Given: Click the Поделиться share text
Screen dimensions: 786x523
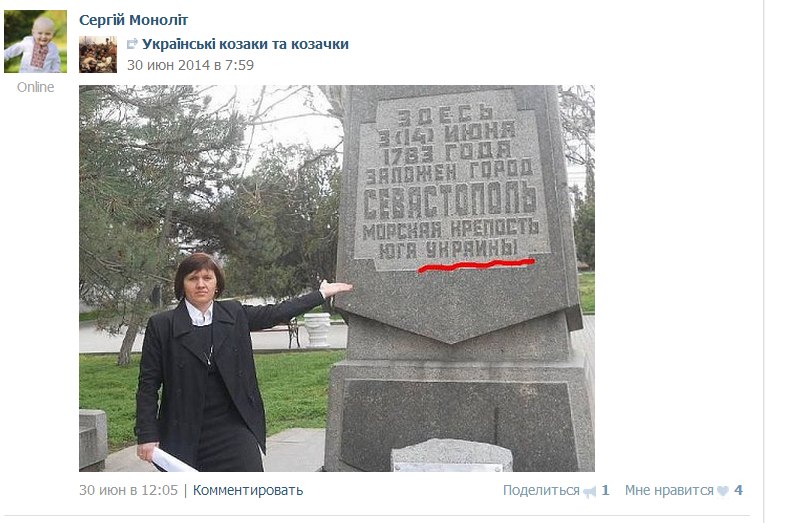Looking at the screenshot, I should click(541, 490).
